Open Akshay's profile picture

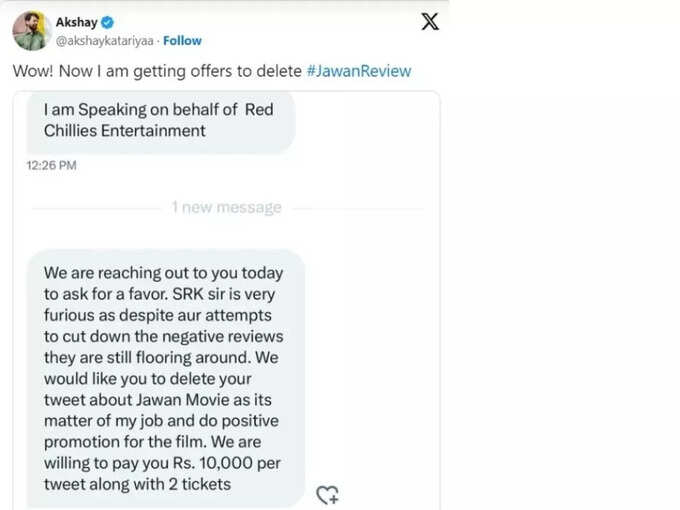click(x=30, y=31)
